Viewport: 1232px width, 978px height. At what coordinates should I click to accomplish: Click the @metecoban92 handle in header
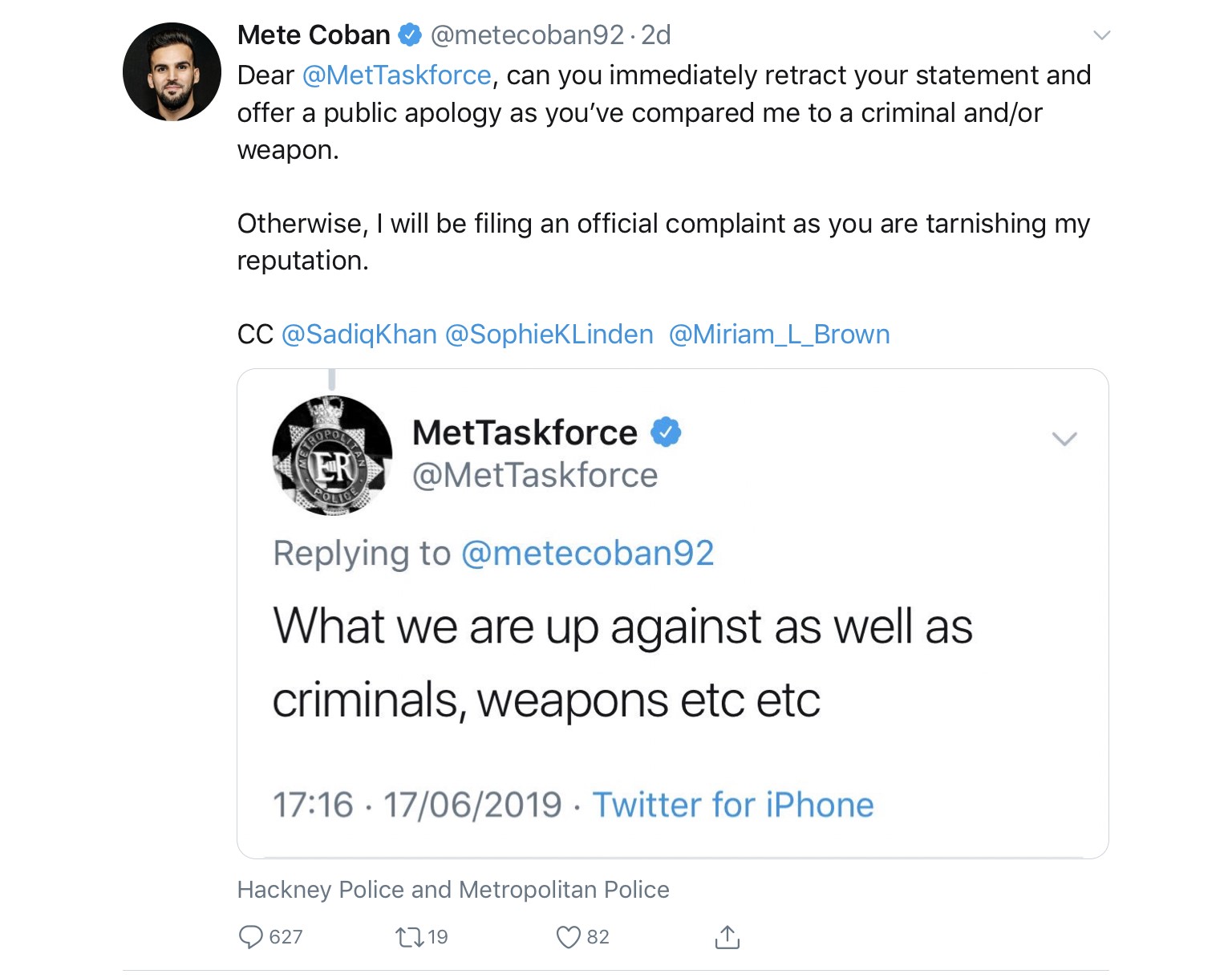point(527,34)
